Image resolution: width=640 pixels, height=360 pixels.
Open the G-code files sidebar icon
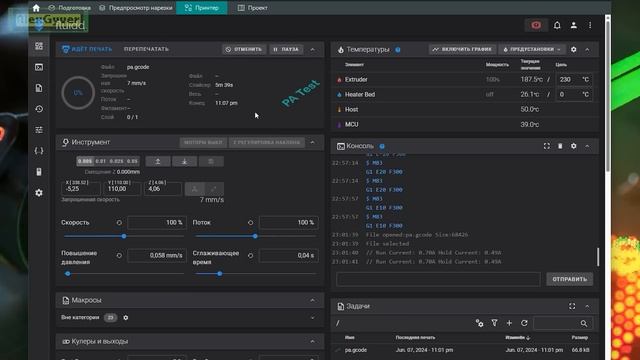[x=39, y=88]
